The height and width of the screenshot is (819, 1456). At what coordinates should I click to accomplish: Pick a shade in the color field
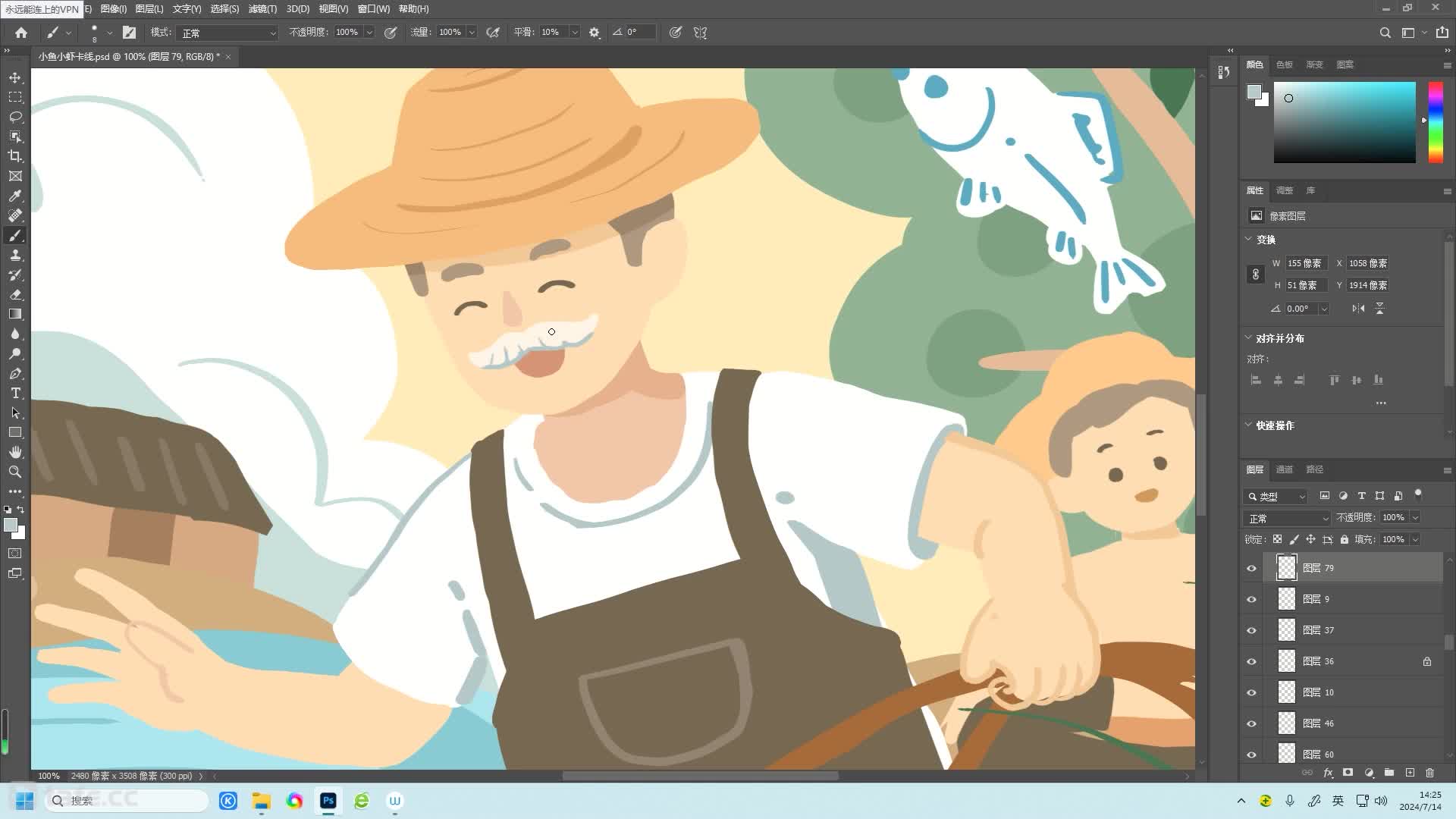click(1345, 122)
